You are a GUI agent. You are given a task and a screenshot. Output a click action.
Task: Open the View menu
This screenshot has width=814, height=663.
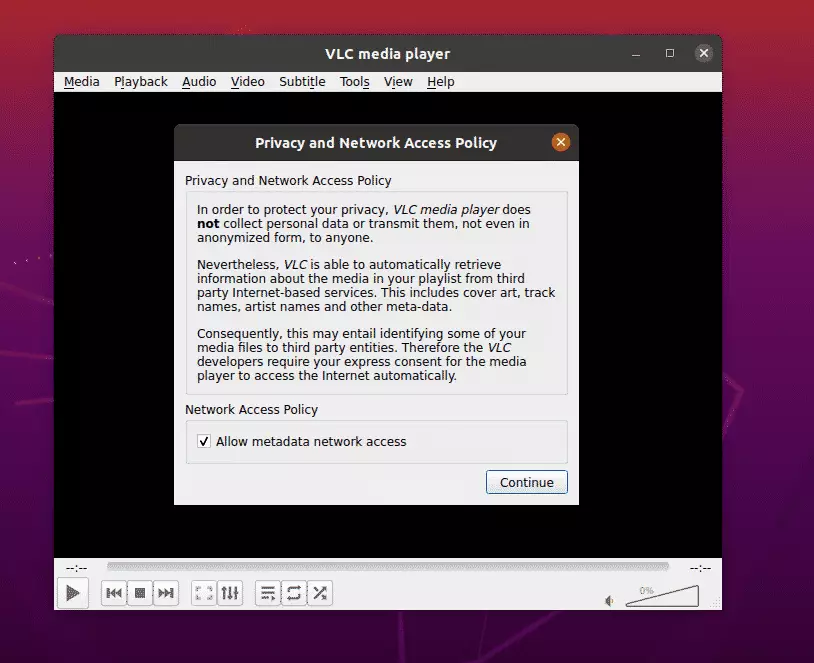point(398,82)
